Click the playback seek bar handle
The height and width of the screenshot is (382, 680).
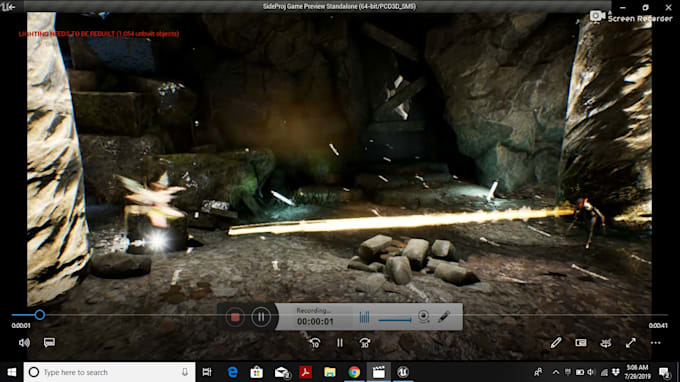[x=39, y=315]
